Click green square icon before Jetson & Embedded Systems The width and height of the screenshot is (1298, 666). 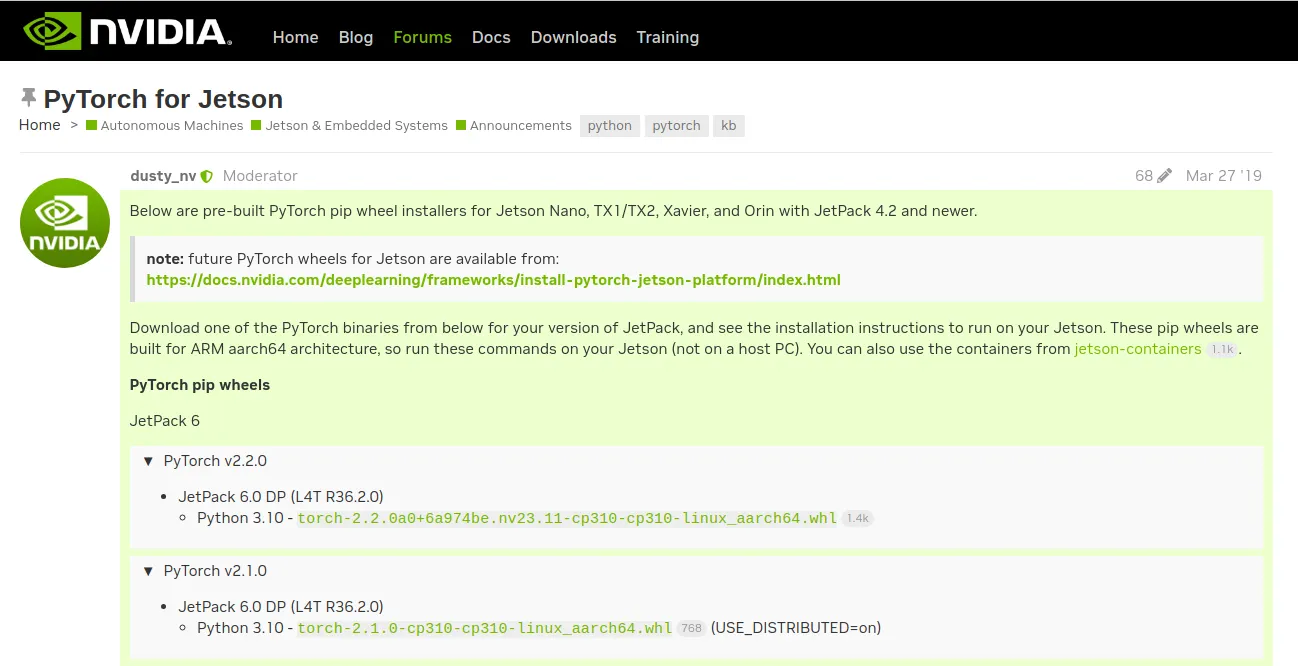click(x=256, y=125)
